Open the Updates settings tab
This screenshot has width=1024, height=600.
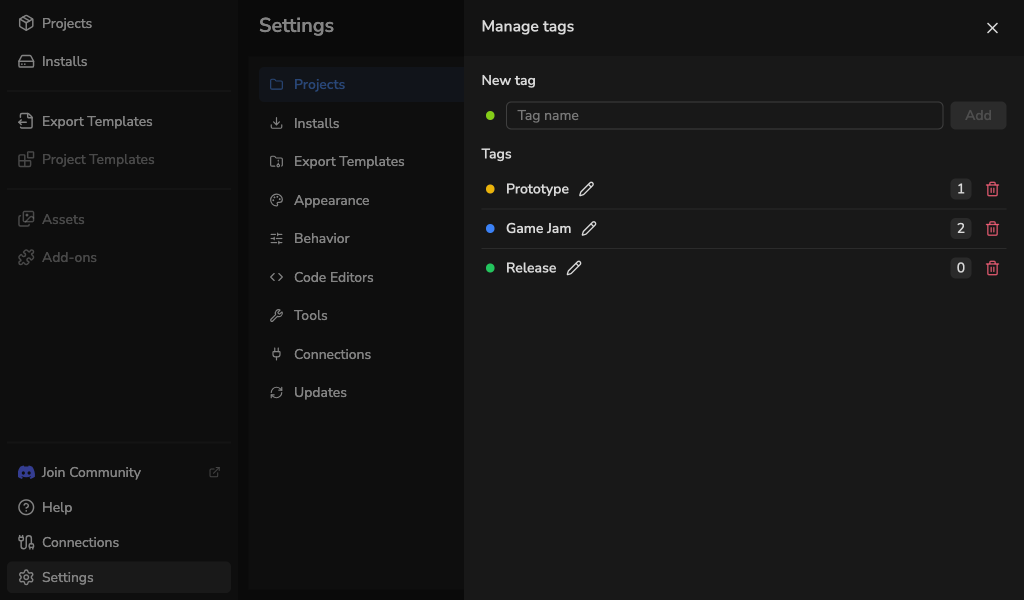tap(361, 392)
